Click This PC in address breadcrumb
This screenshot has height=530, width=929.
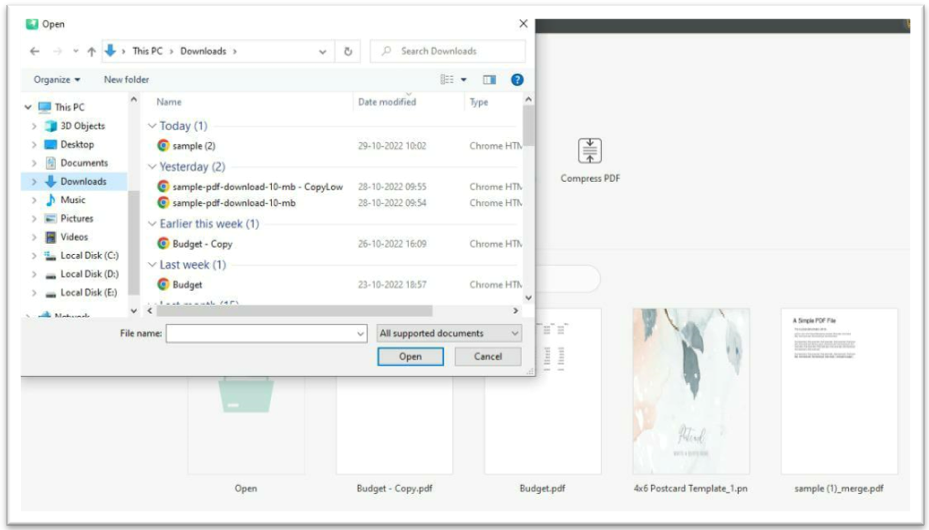(x=148, y=52)
